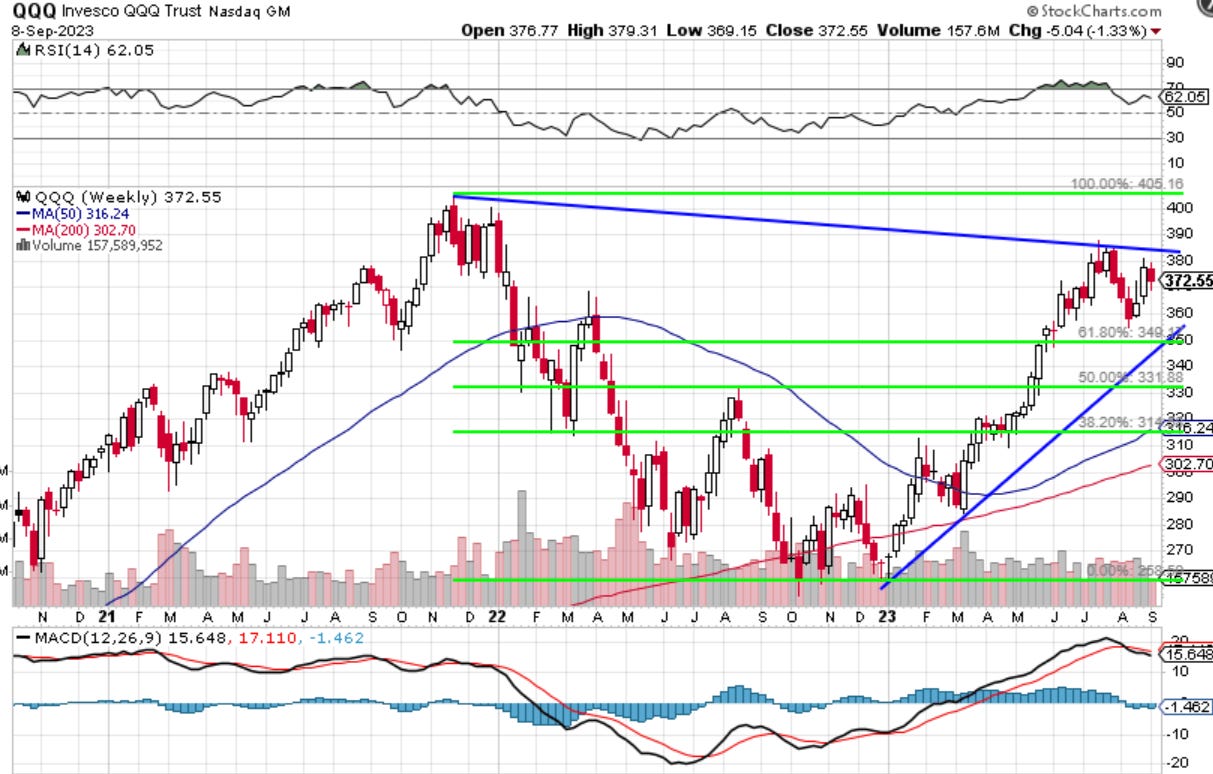Click the 316.24 tag on right axis
This screenshot has height=774, width=1213.
tap(1188, 427)
